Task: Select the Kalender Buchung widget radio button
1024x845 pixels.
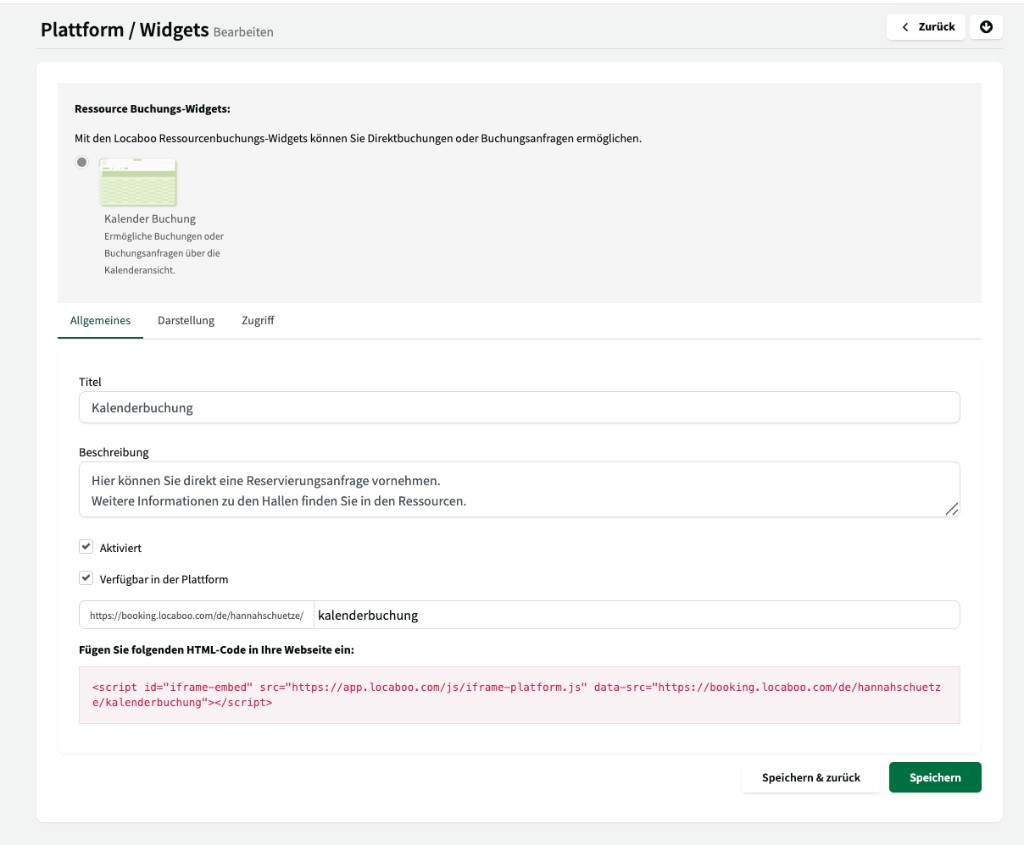Action: click(82, 161)
